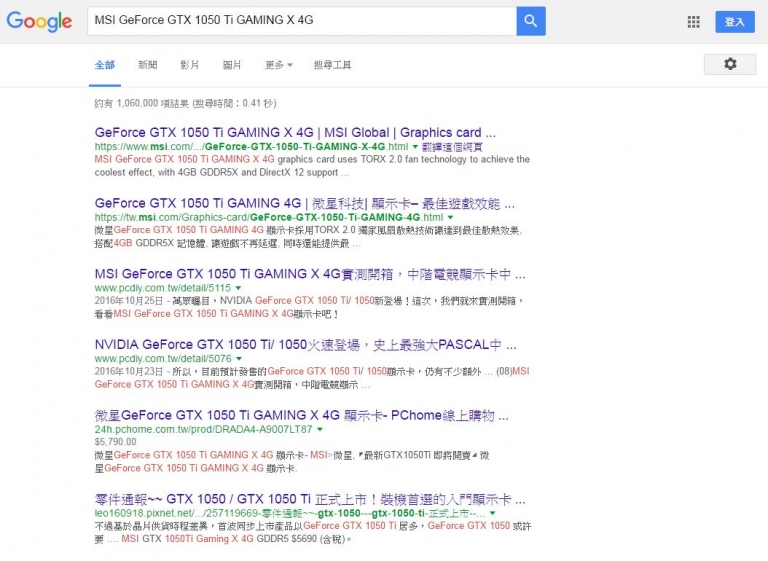768x561 pixels.
Task: Expand the arrow beside the pcdiy detail/5115 URL
Action: (238, 288)
